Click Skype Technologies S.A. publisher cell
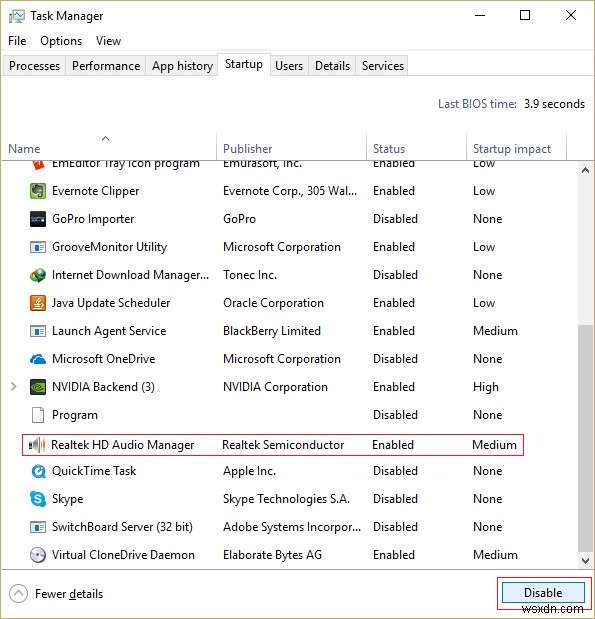 [286, 499]
